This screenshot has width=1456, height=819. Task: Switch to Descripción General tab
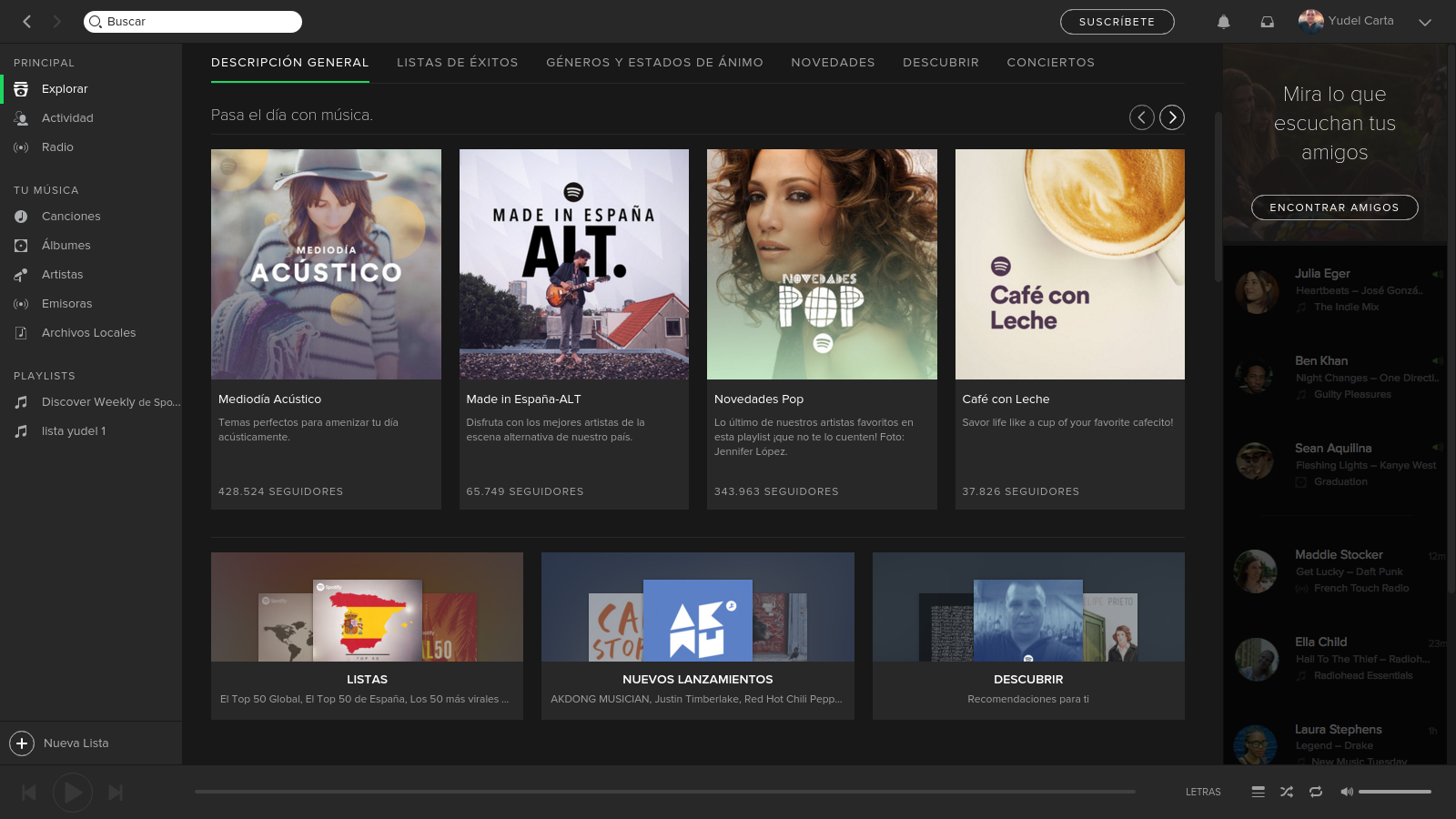[x=290, y=63]
